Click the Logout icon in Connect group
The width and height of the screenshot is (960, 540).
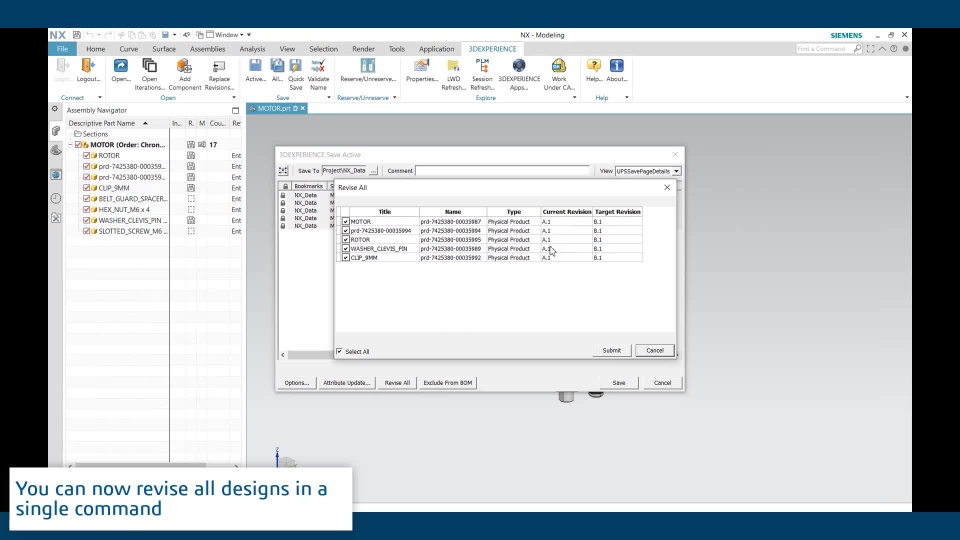(x=88, y=66)
